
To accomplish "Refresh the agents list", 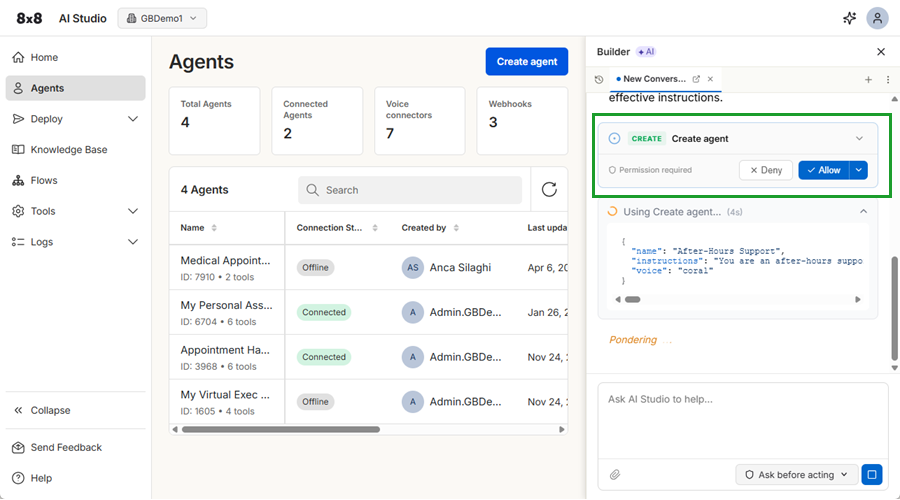I will pos(549,189).
